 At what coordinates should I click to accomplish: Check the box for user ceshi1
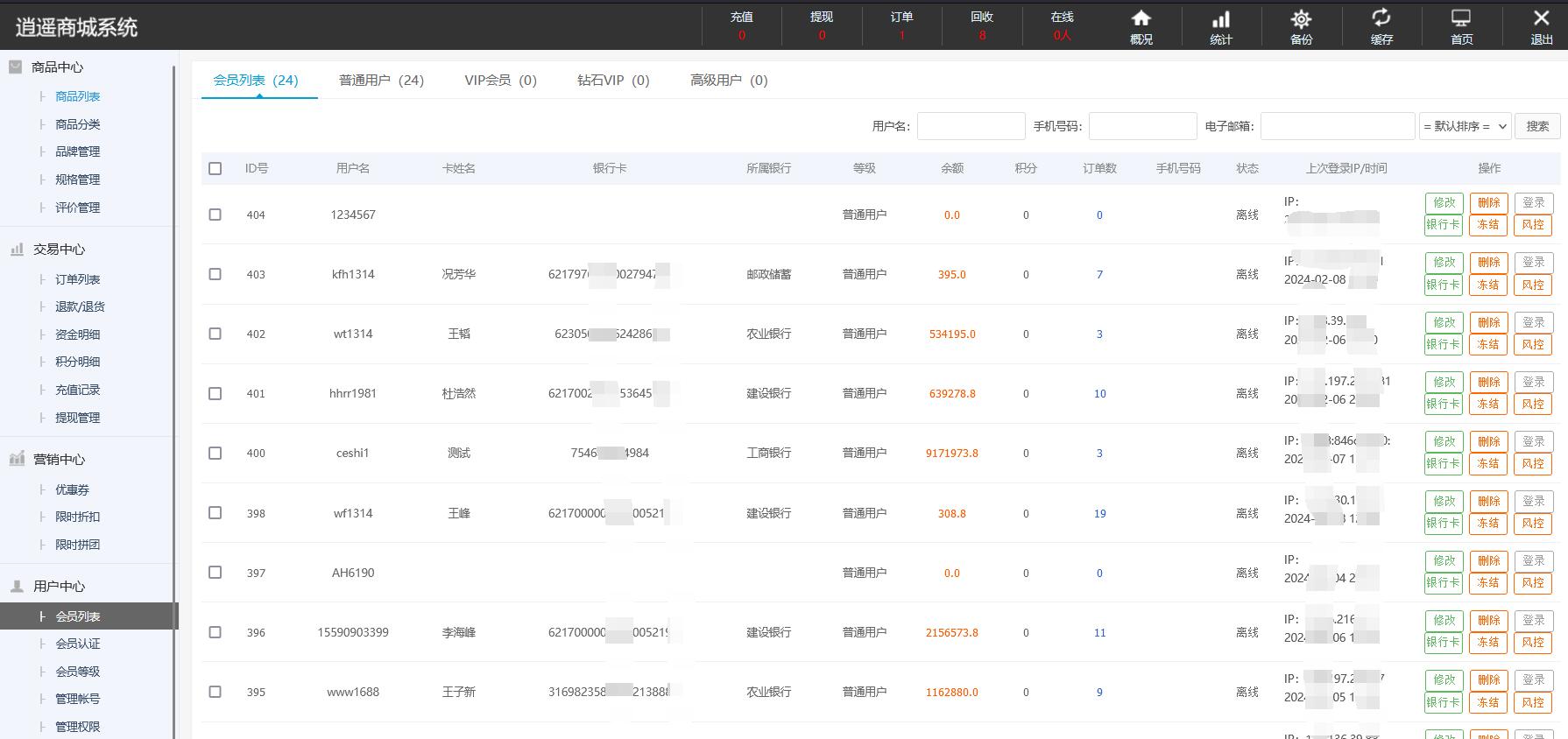[x=215, y=453]
